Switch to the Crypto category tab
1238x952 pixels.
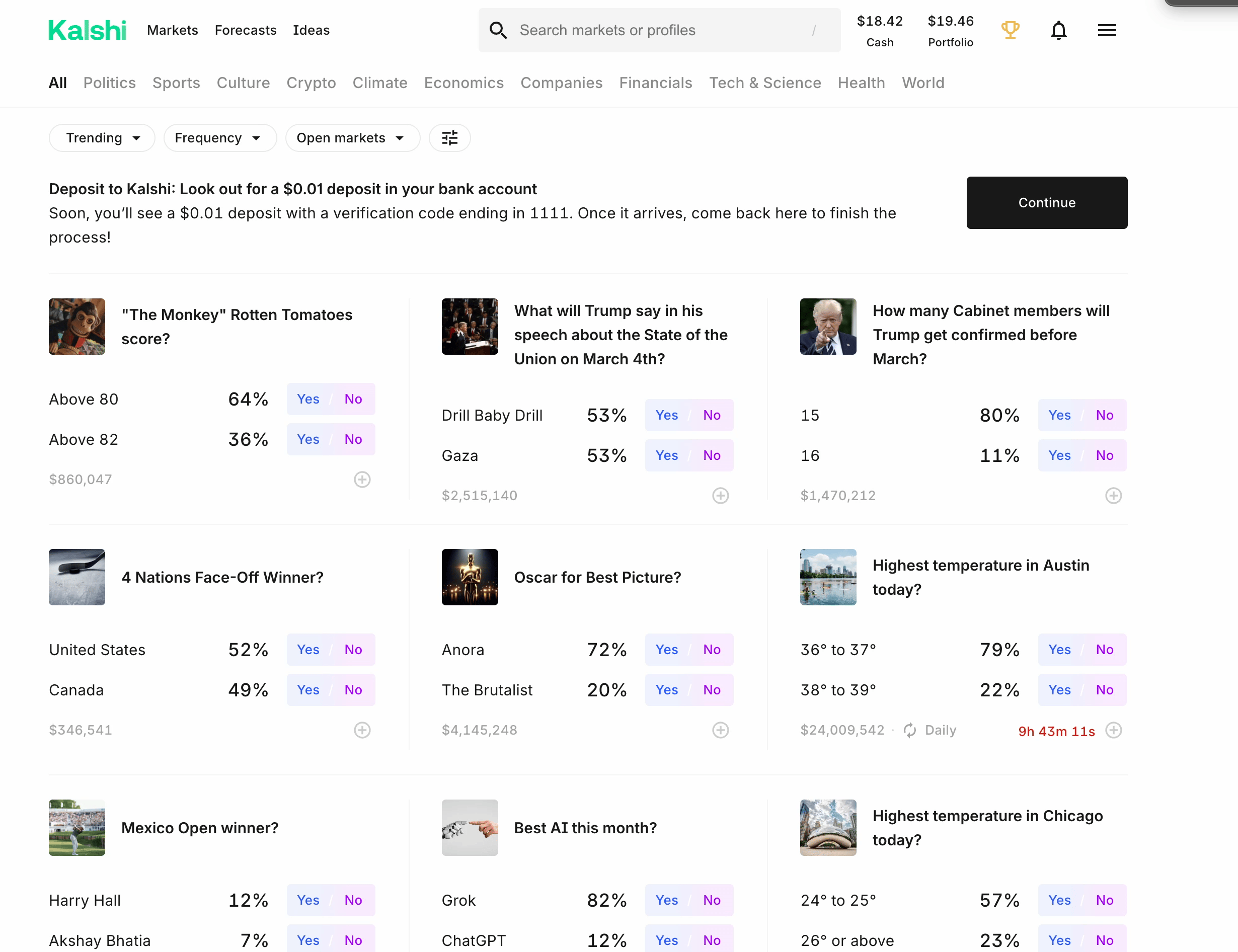point(311,83)
